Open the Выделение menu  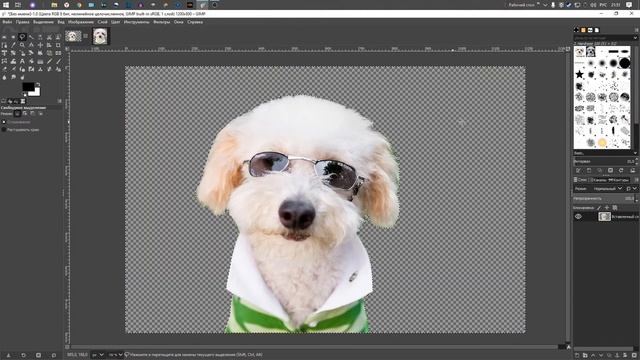(43, 22)
